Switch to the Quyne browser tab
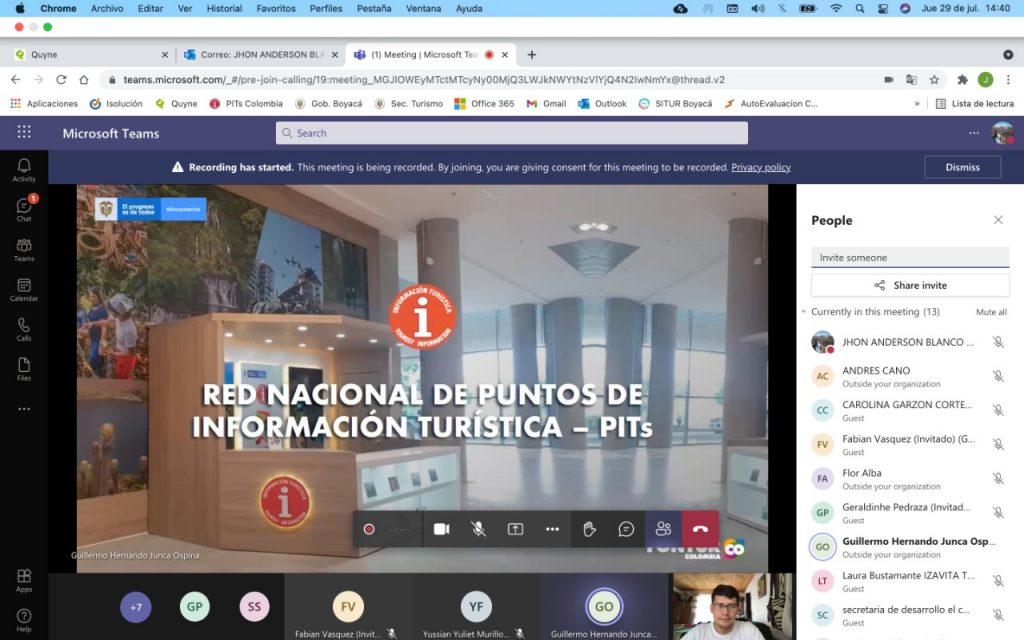Viewport: 1024px width, 640px height. pyautogui.click(x=91, y=55)
